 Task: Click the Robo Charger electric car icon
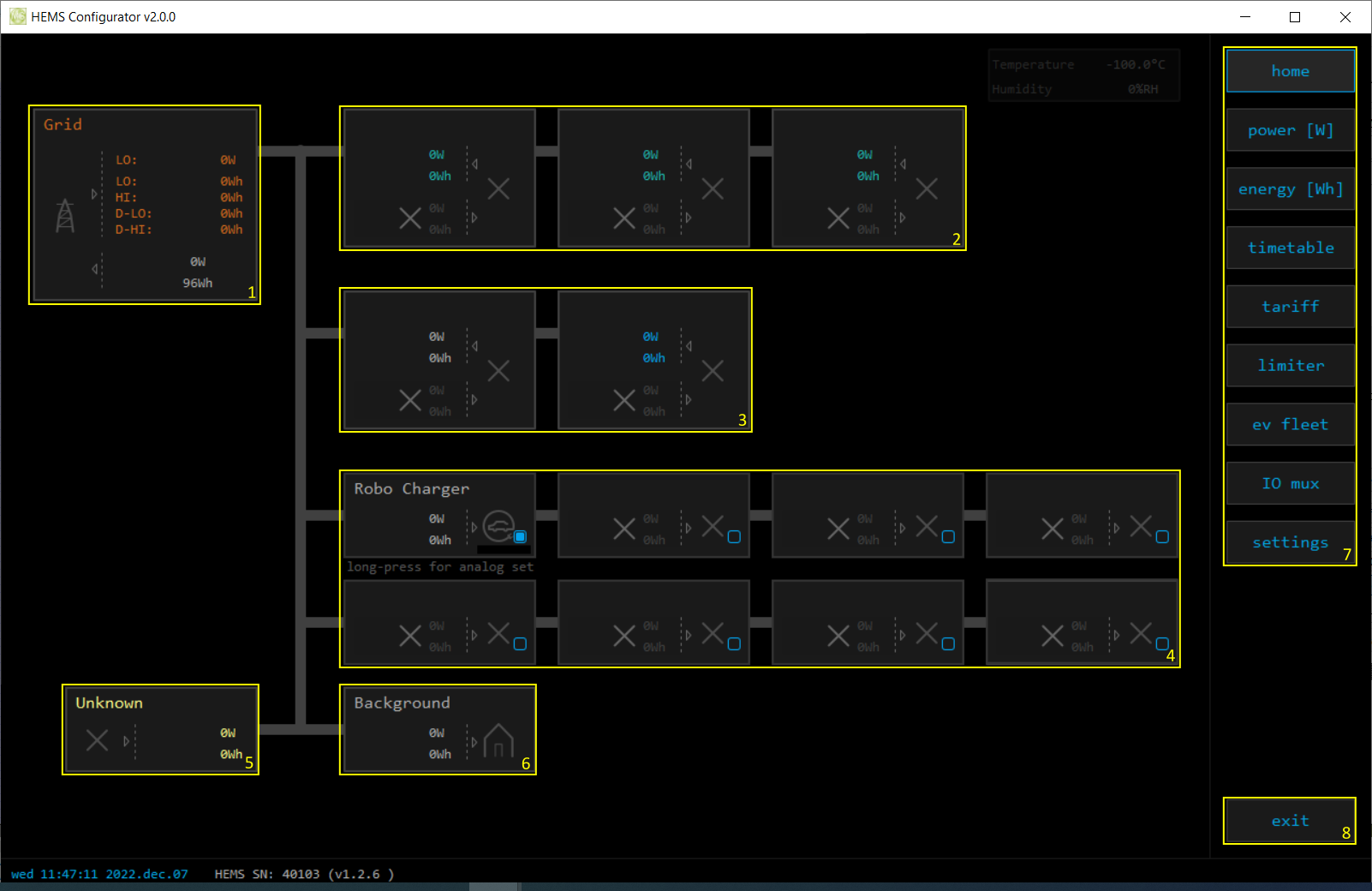498,526
